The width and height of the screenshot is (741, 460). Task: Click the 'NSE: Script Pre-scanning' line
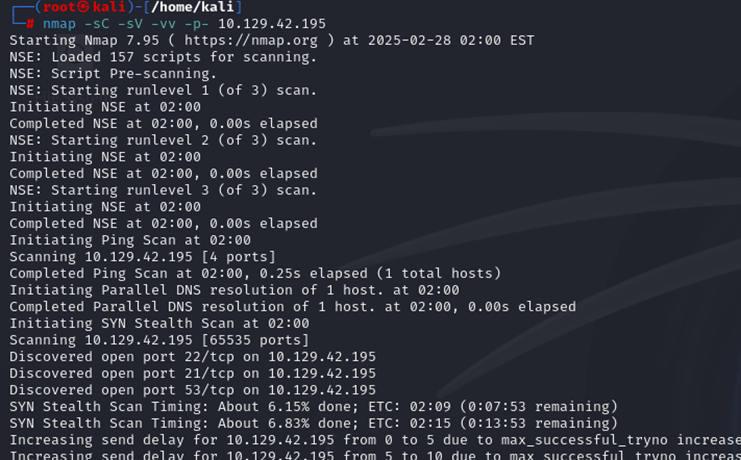coord(113,74)
